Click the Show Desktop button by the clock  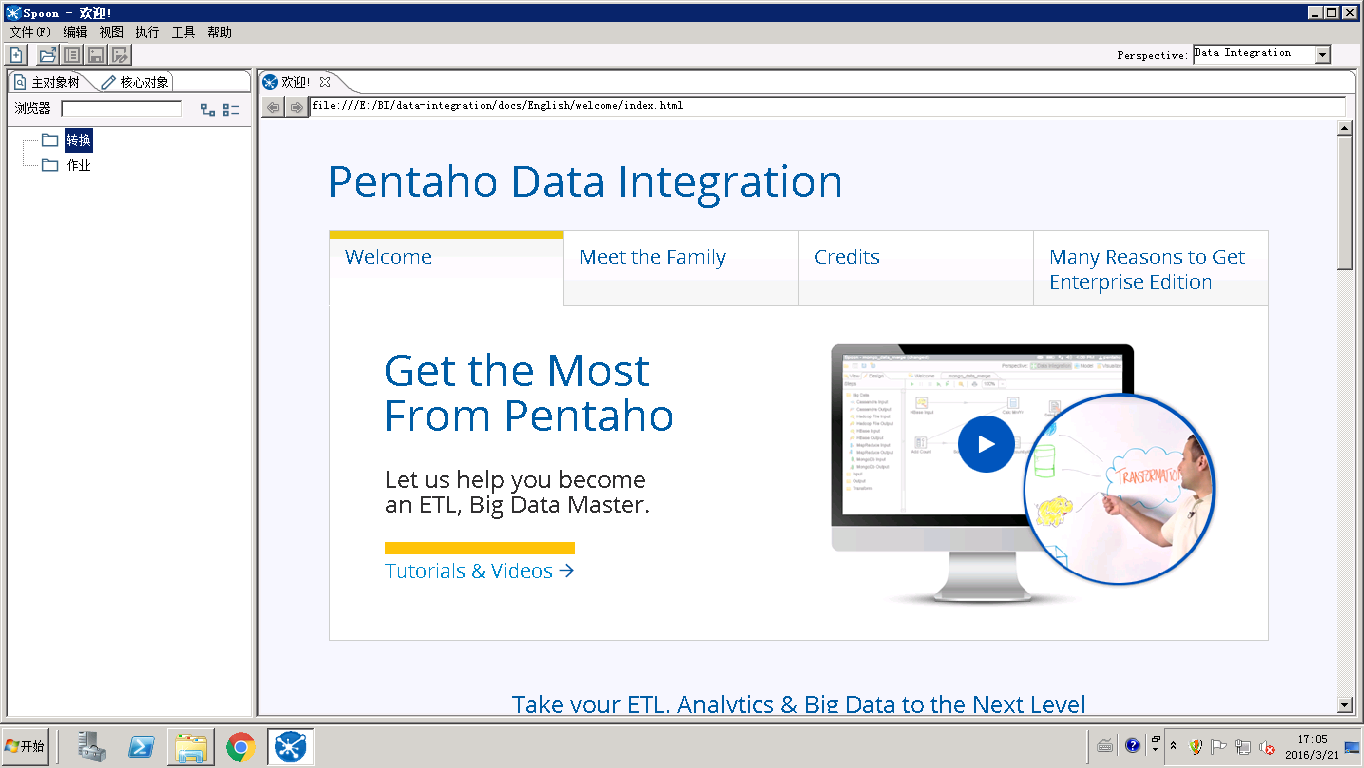tap(1353, 747)
